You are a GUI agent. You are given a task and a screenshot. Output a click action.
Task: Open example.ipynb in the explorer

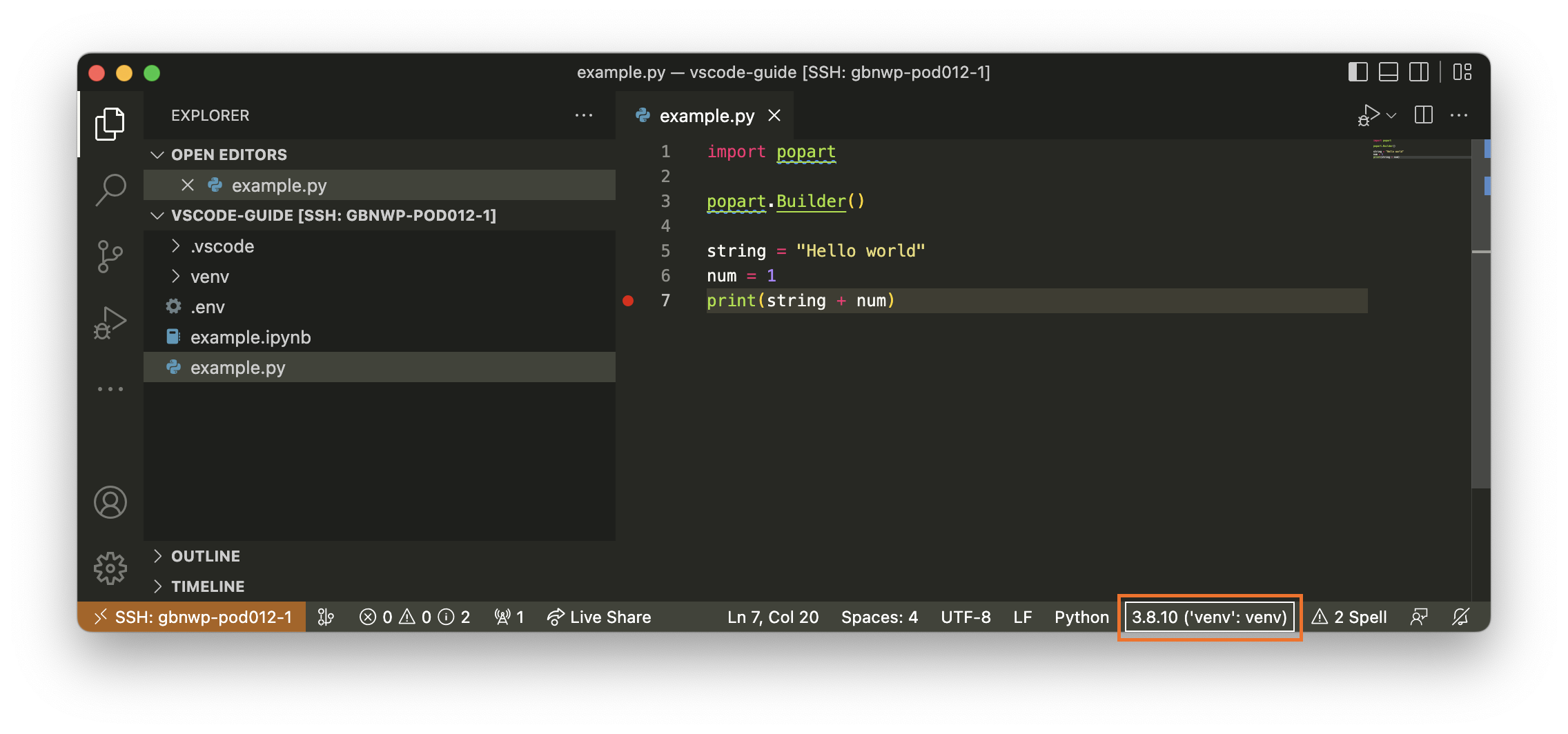(x=250, y=337)
